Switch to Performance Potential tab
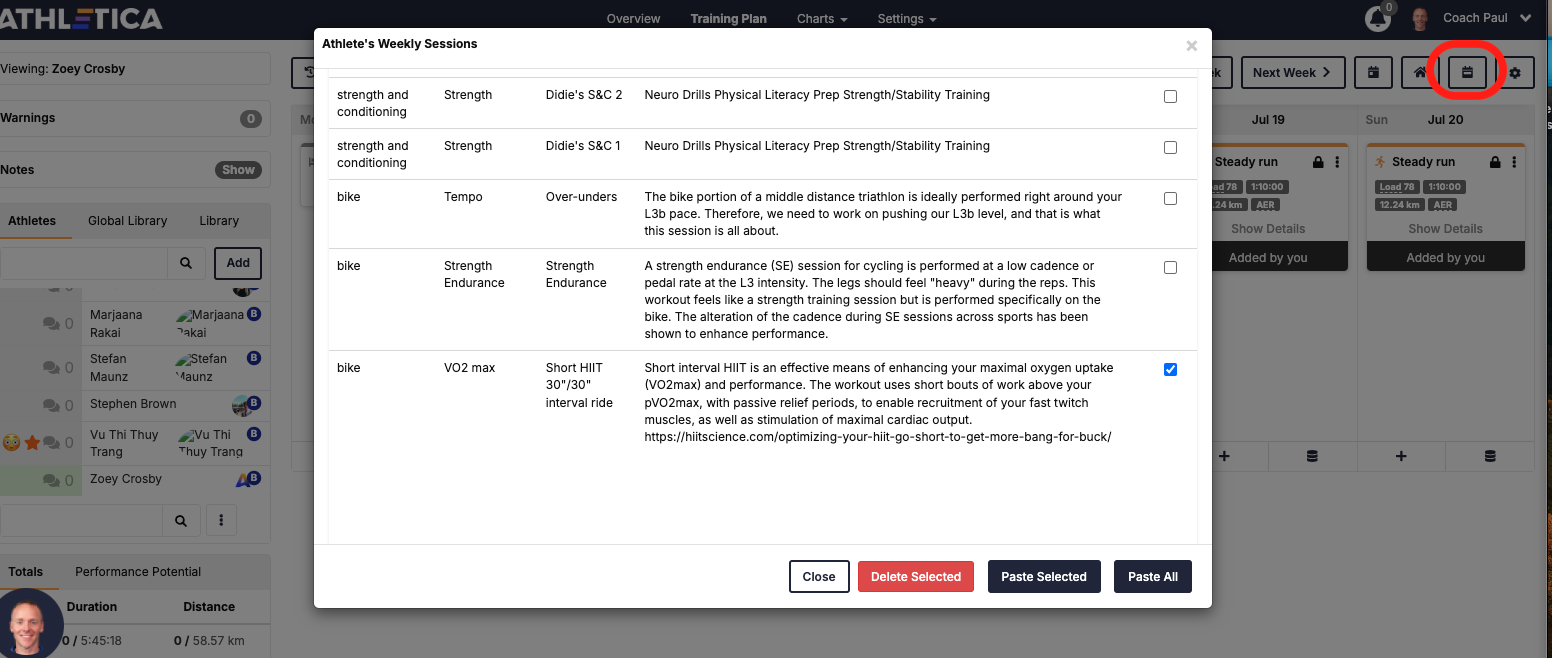The height and width of the screenshot is (658, 1552). click(138, 572)
